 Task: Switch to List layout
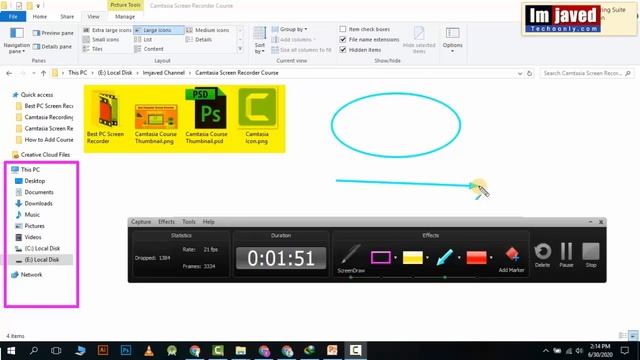tap(143, 40)
